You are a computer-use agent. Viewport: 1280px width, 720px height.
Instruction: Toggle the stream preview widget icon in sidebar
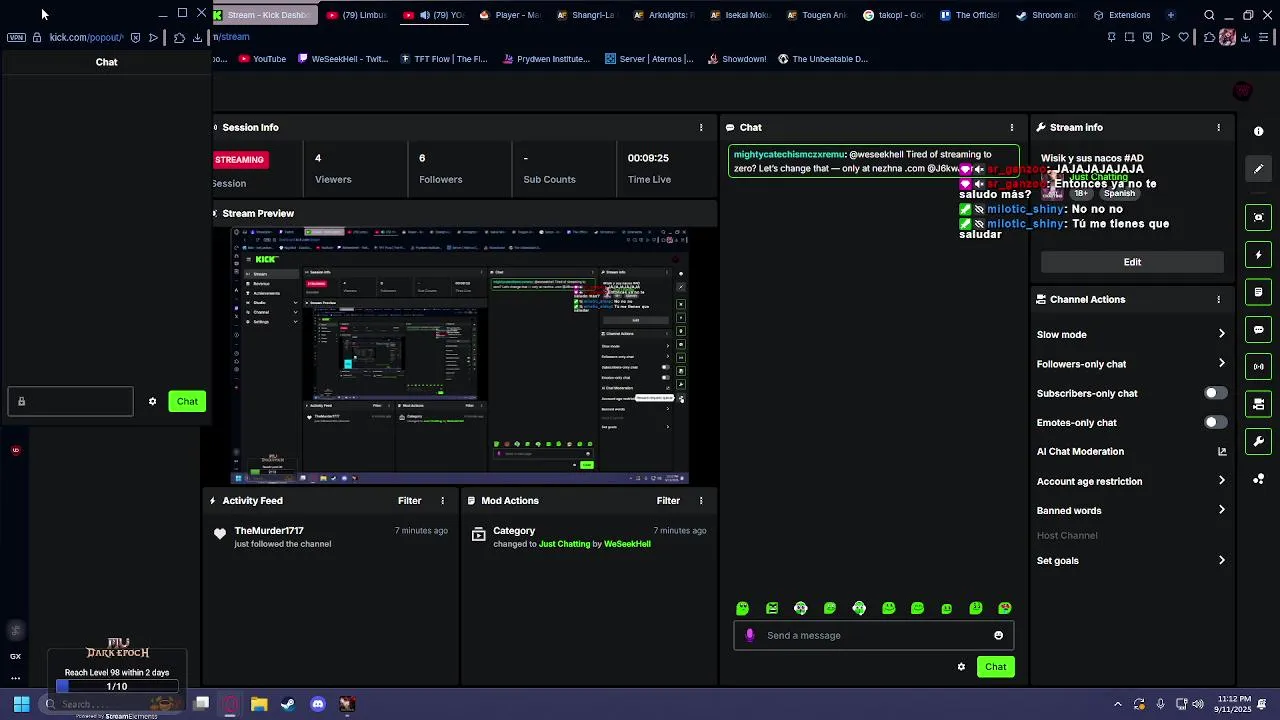(x=1258, y=217)
